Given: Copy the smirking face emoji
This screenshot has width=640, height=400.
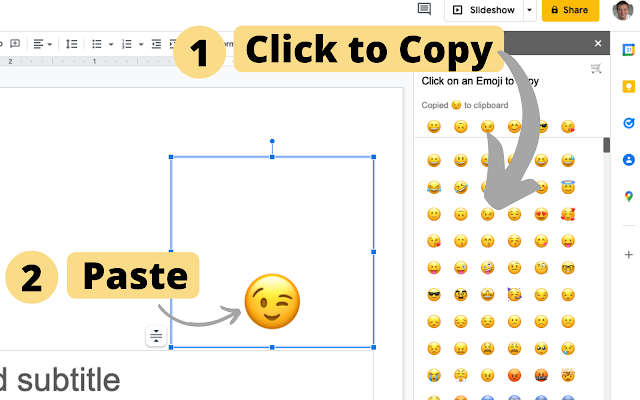Looking at the screenshot, I should coord(541,295).
